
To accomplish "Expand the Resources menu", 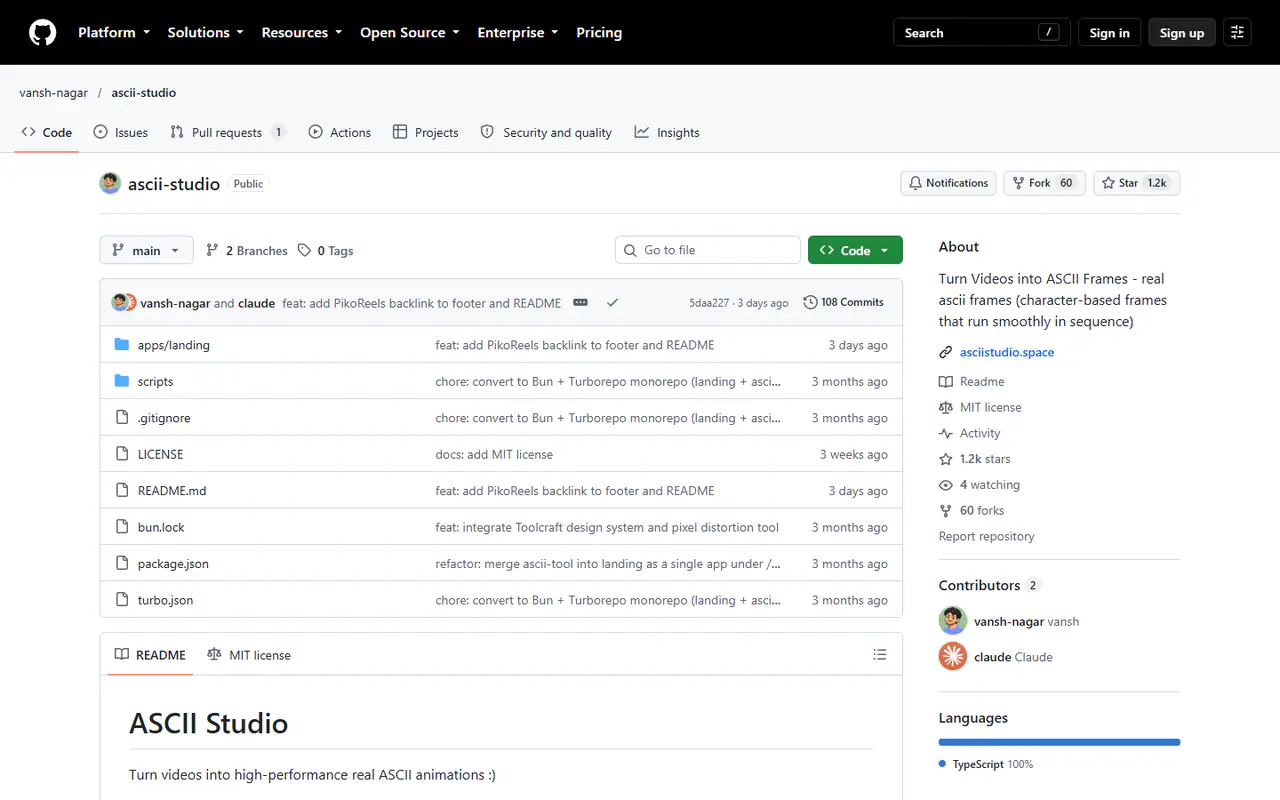I will click(x=302, y=33).
